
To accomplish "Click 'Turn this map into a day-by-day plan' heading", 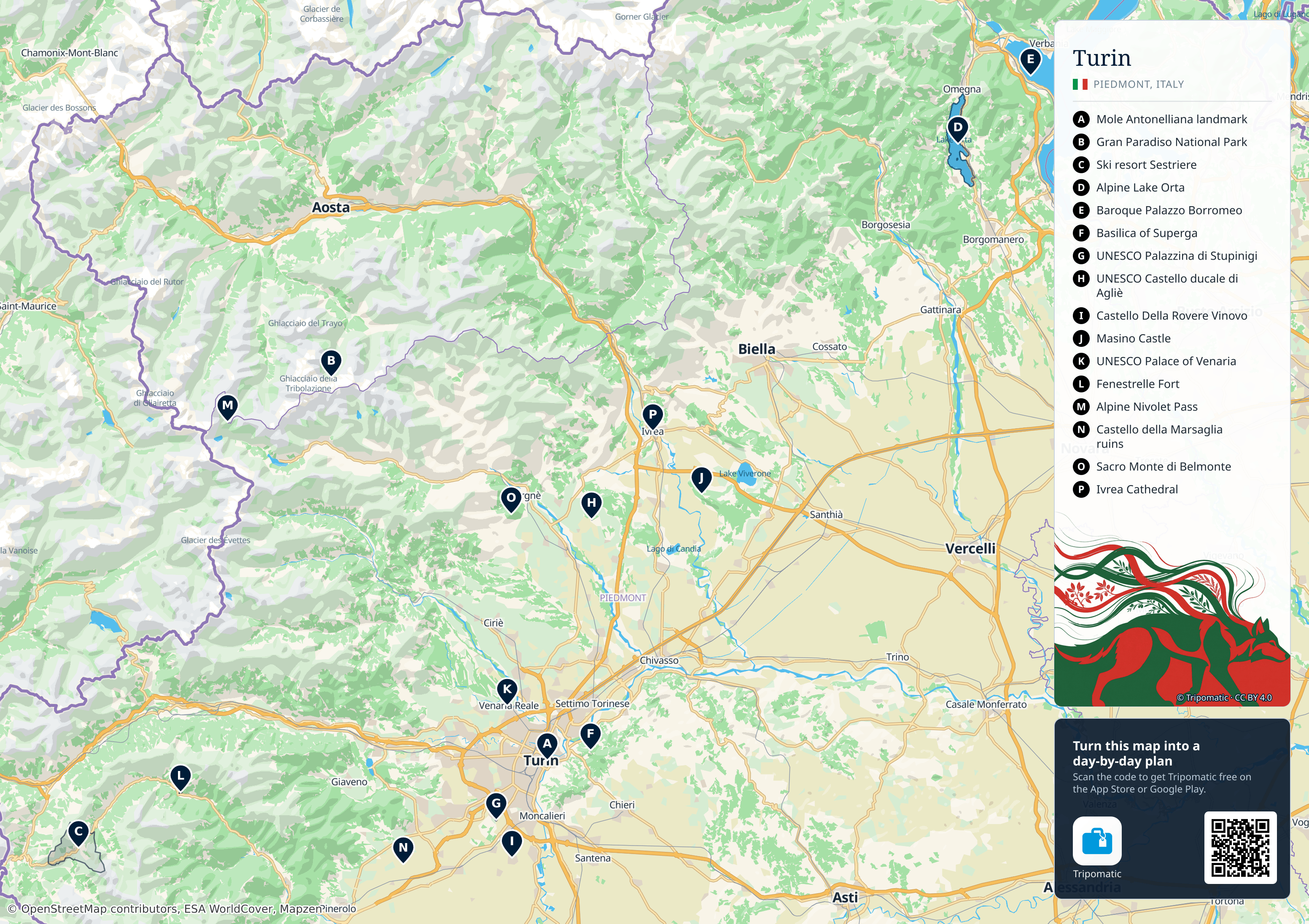I will 1136,753.
